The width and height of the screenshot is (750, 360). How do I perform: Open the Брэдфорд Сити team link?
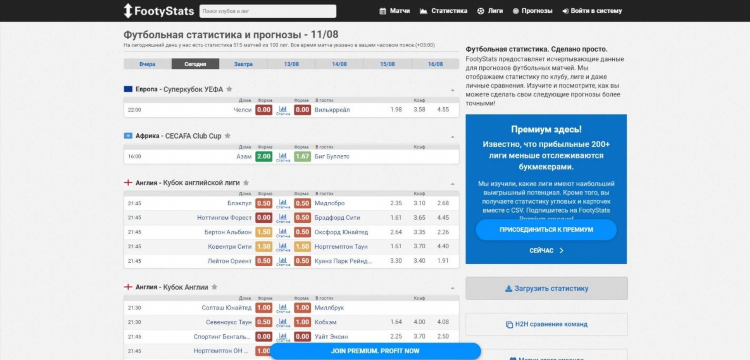coord(337,218)
